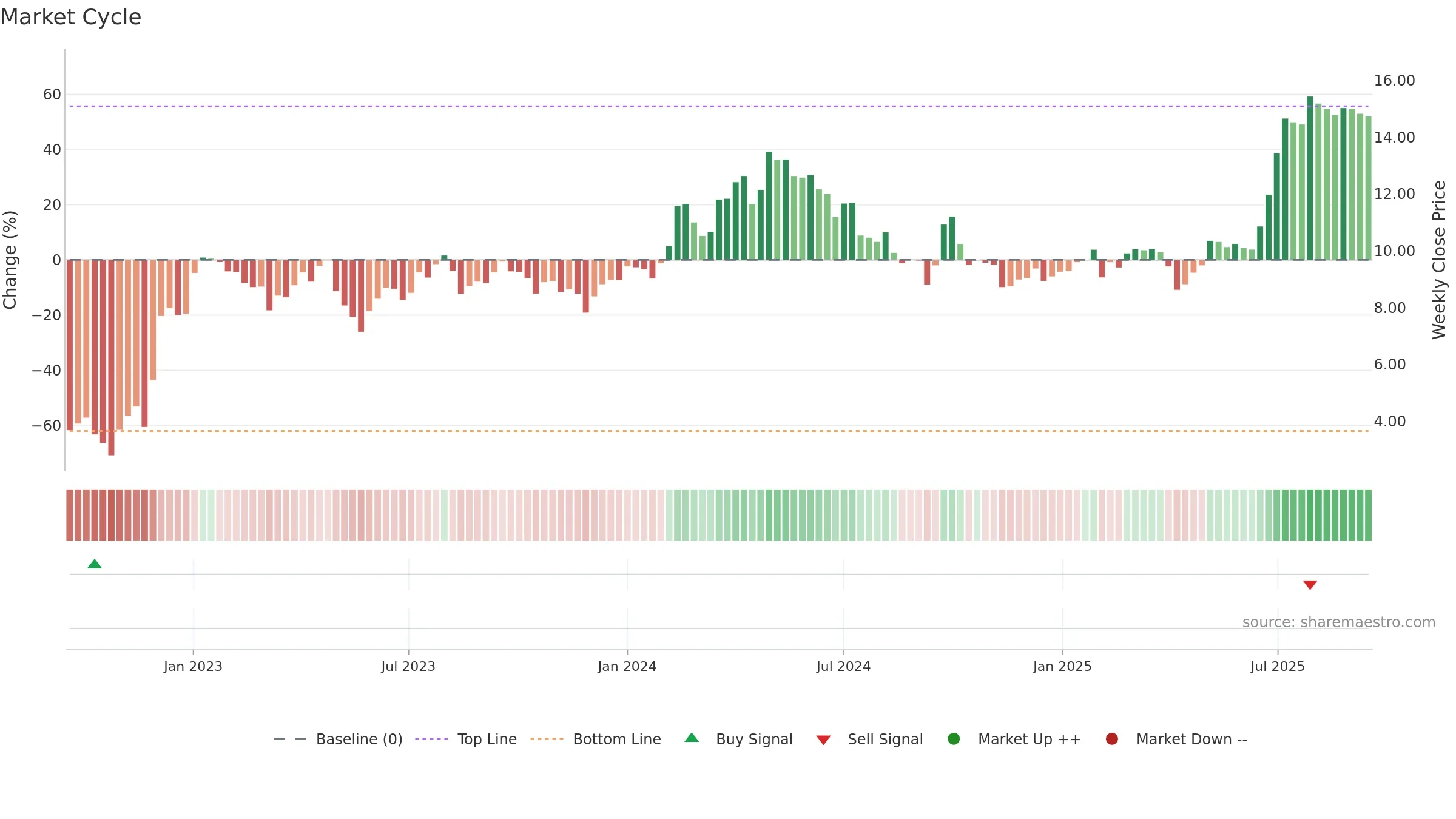This screenshot has height=819, width=1456.
Task: Click the red Sell Signal triangle marker
Action: pyautogui.click(x=1310, y=585)
